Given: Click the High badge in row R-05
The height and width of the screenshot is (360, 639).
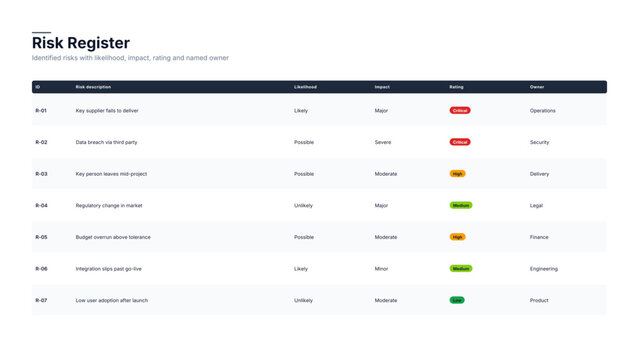Looking at the screenshot, I should pos(457,237).
